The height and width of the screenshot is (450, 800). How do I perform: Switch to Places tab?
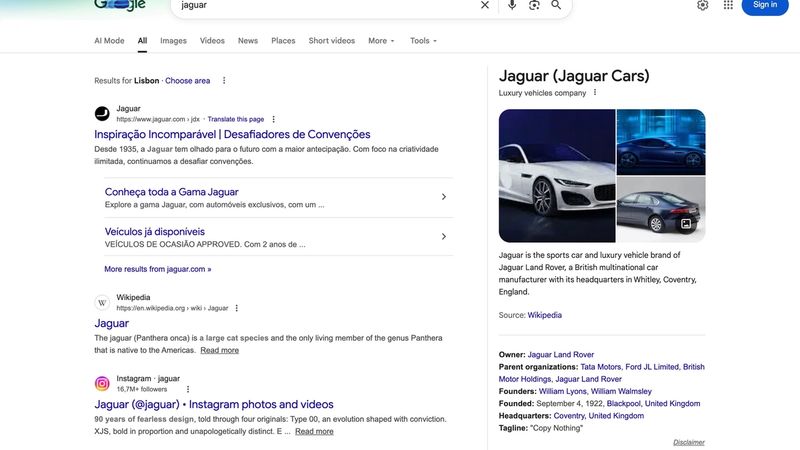click(283, 41)
